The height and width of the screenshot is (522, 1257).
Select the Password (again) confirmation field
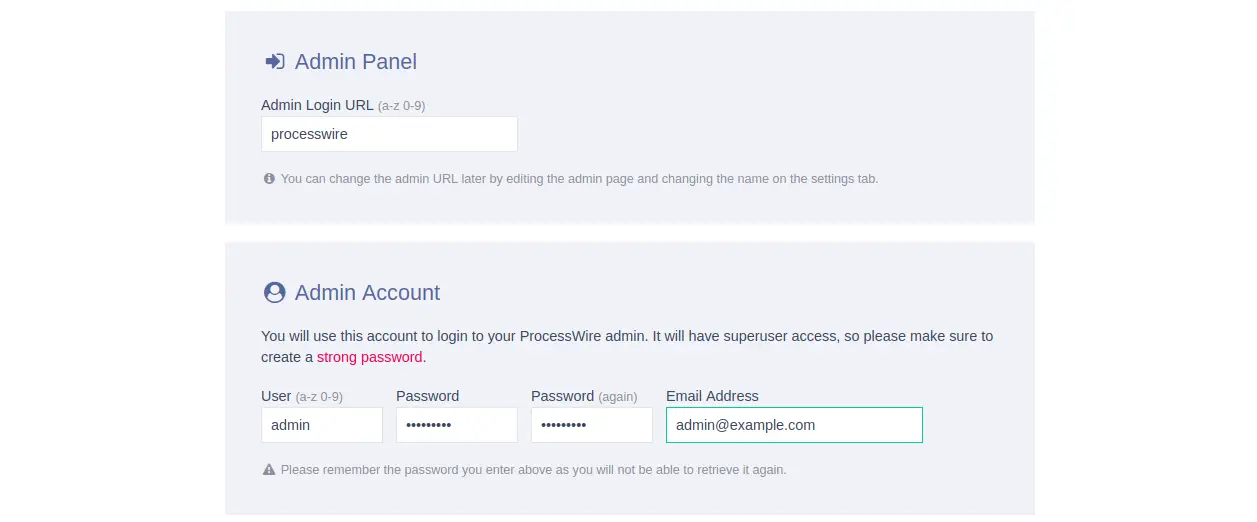tap(591, 425)
